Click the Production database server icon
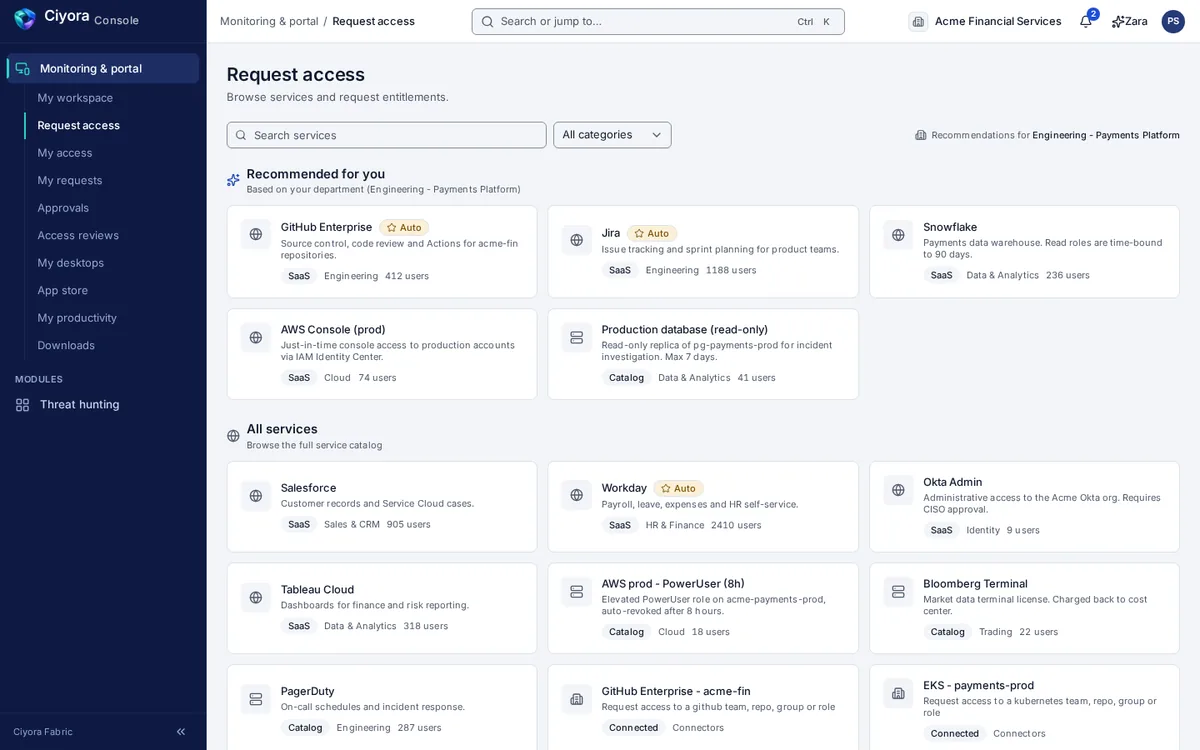1200x750 pixels. point(576,337)
